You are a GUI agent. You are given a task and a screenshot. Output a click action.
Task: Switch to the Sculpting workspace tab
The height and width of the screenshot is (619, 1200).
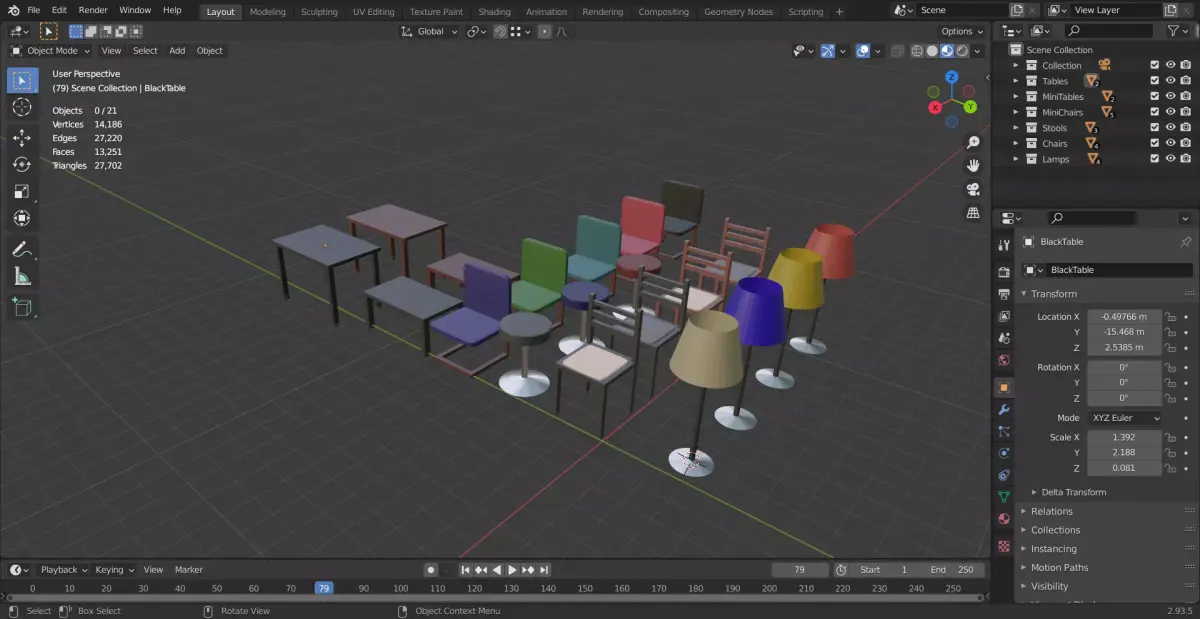click(319, 12)
